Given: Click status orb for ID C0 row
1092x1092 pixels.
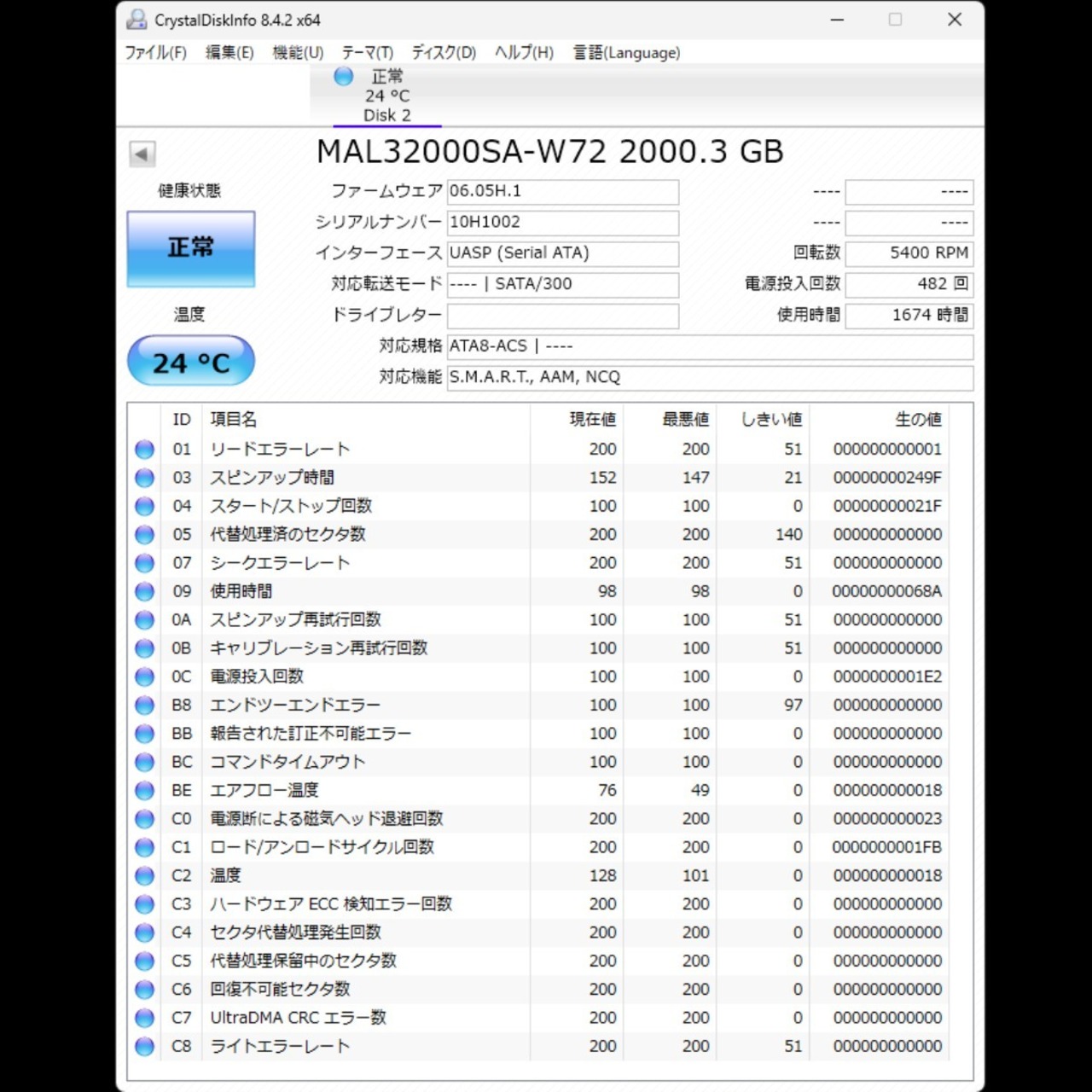Looking at the screenshot, I should click(144, 819).
